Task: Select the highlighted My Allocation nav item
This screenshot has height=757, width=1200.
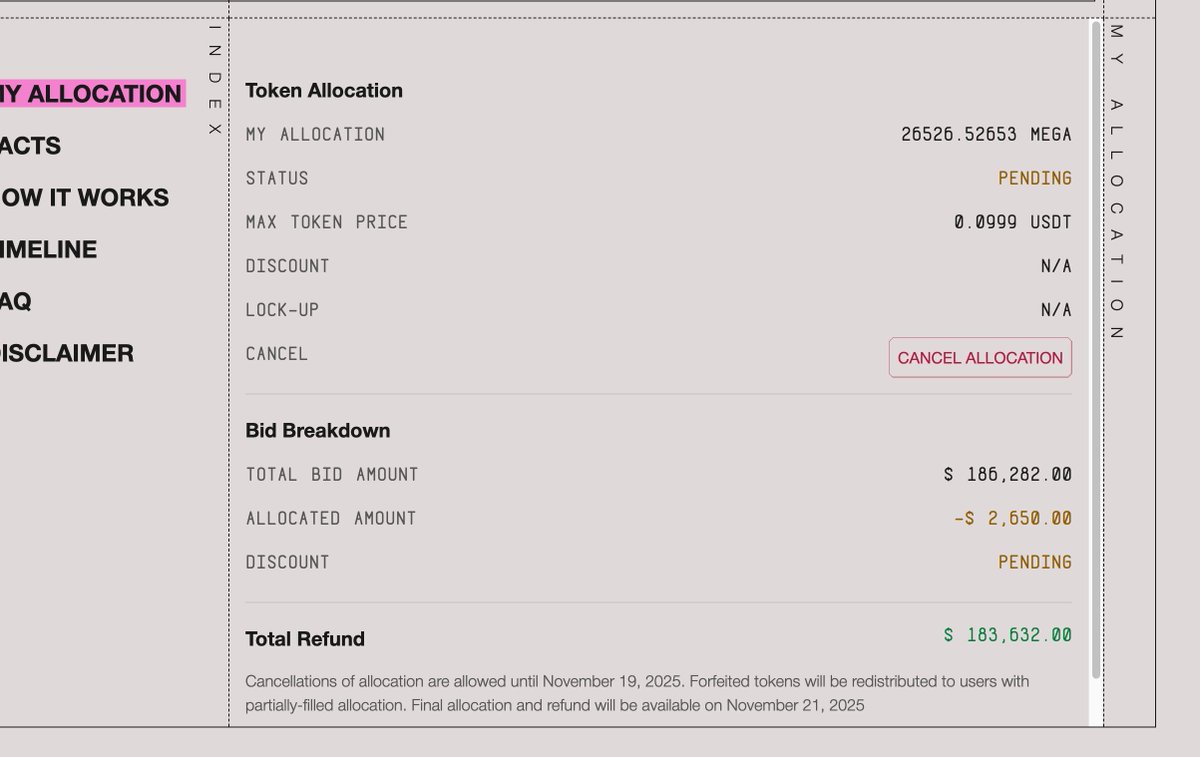Action: coord(91,94)
